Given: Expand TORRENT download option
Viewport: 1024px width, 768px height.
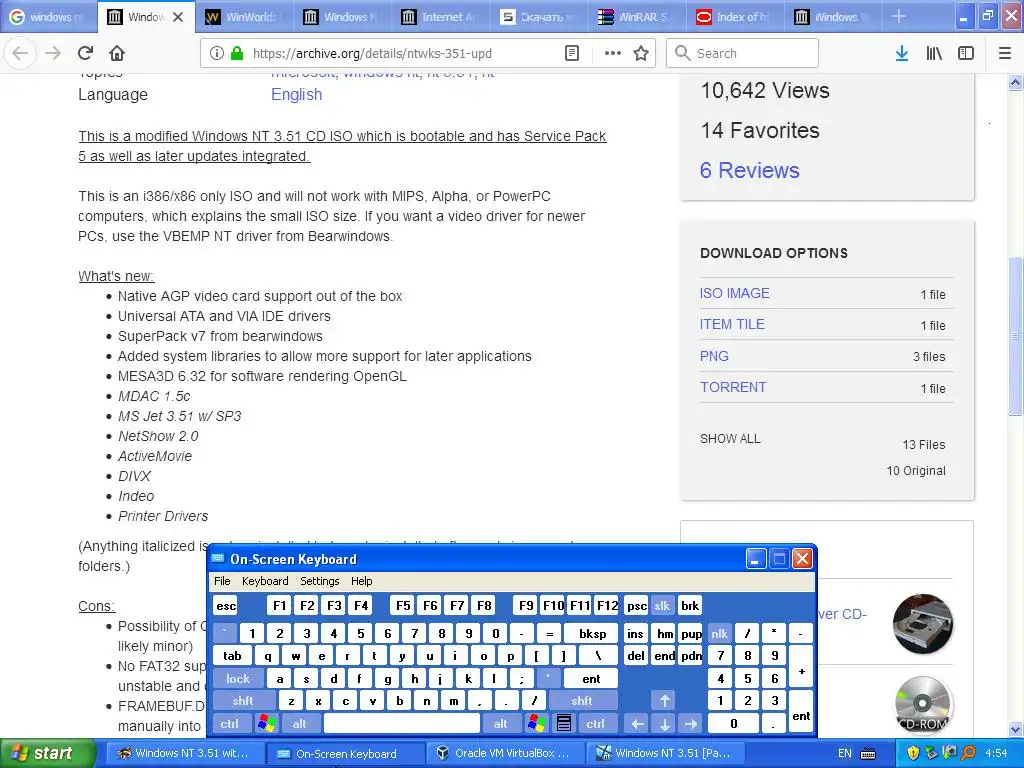Looking at the screenshot, I should [733, 387].
